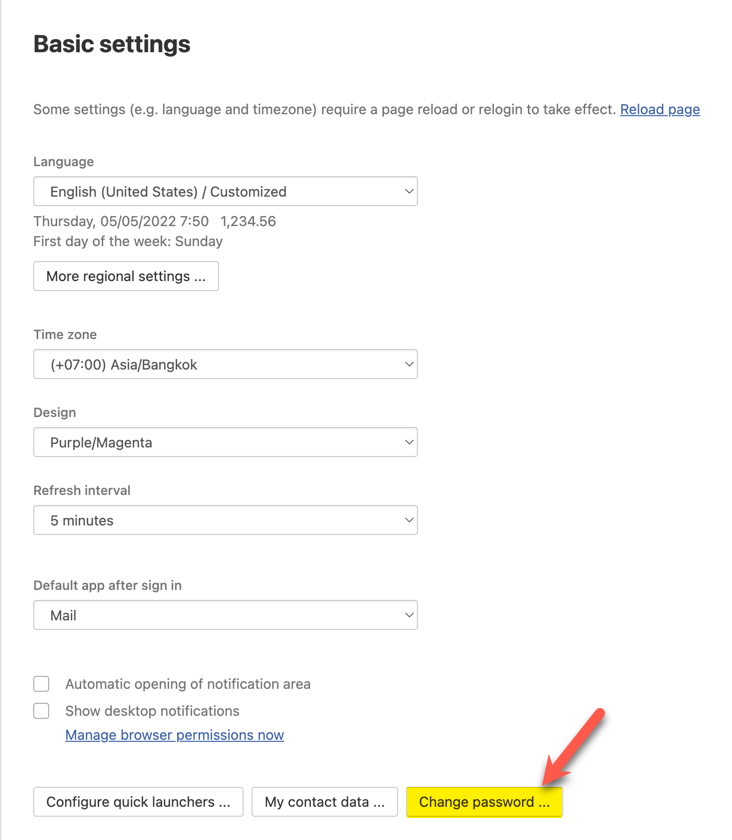Click the Design dropdown chevron arrow
This screenshot has width=732, height=840.
[x=409, y=443]
